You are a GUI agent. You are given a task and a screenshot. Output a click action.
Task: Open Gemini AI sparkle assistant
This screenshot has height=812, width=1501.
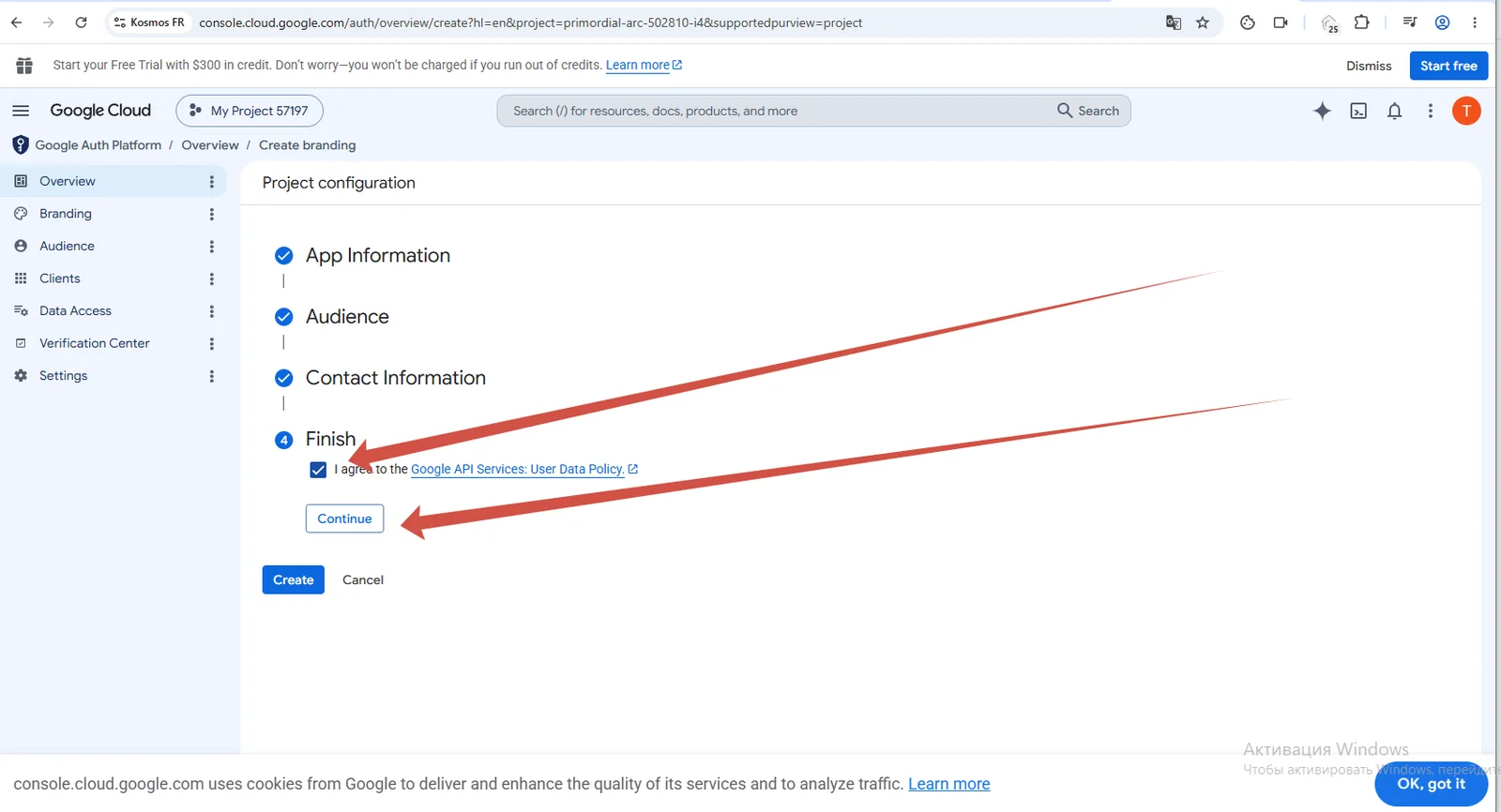(x=1322, y=111)
